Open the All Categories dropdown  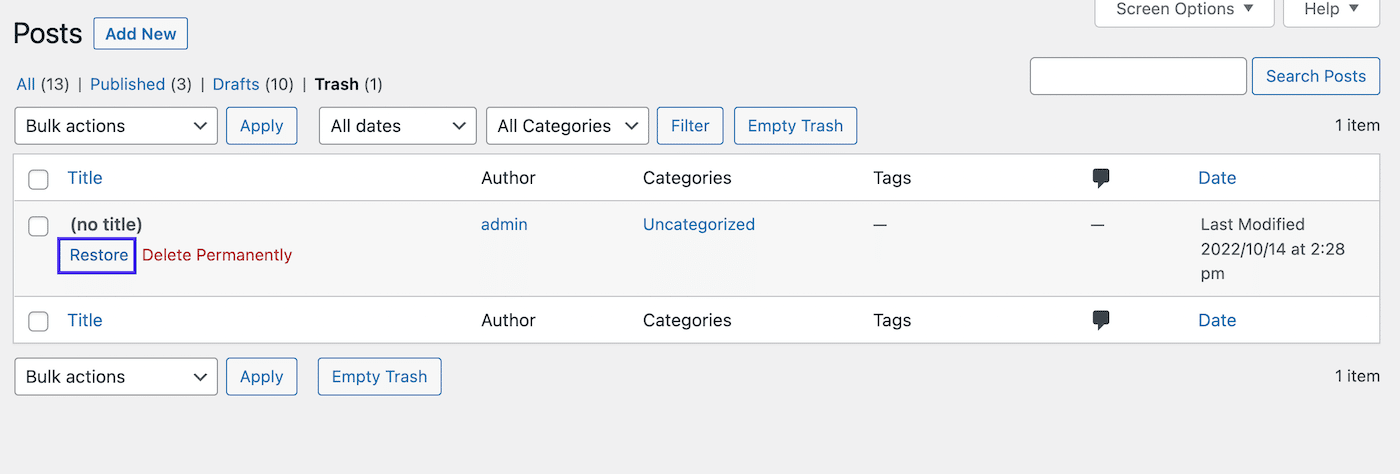click(567, 126)
